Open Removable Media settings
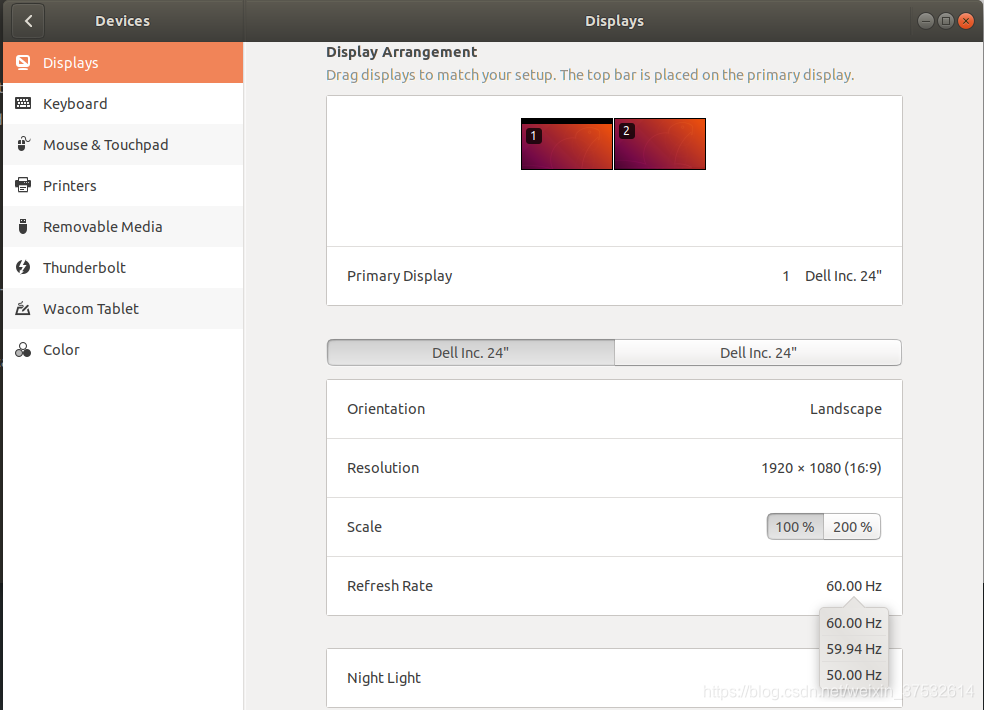 pyautogui.click(x=123, y=227)
